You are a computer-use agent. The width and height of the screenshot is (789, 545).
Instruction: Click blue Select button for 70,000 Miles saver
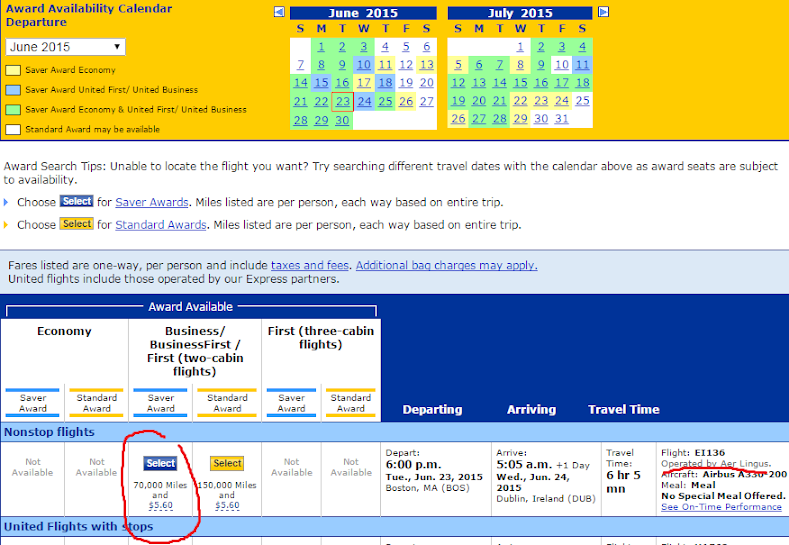[161, 463]
